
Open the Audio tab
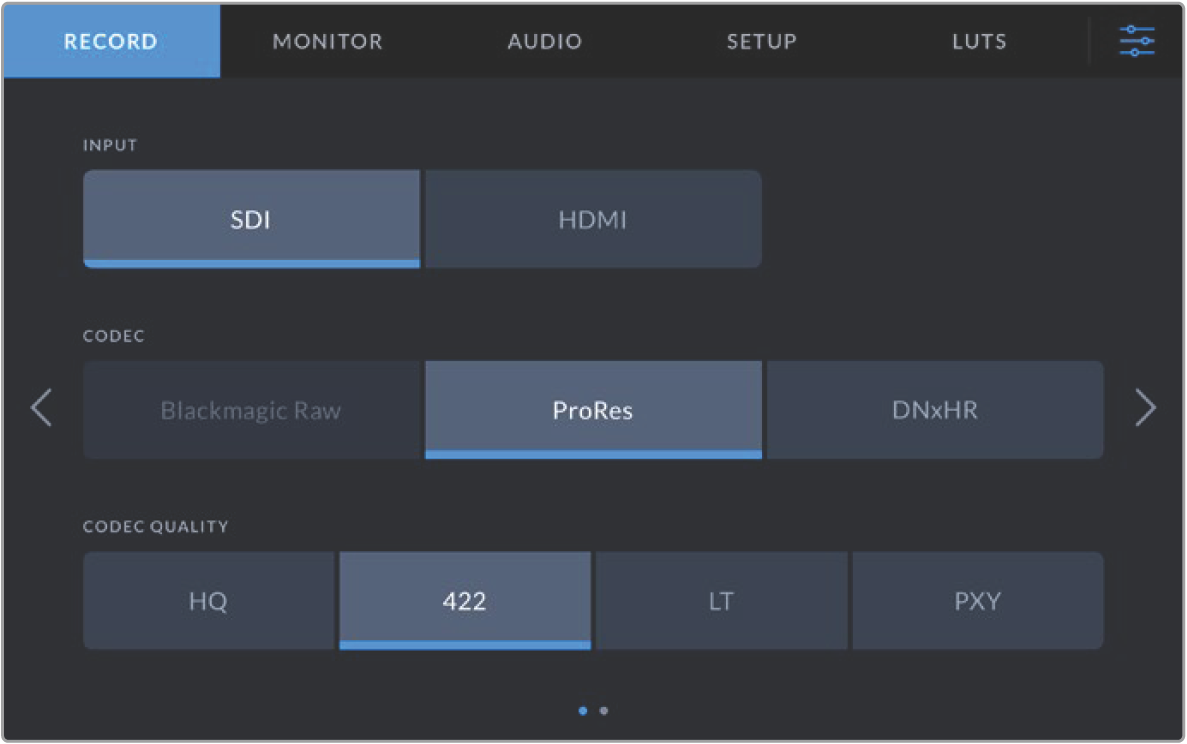point(545,41)
